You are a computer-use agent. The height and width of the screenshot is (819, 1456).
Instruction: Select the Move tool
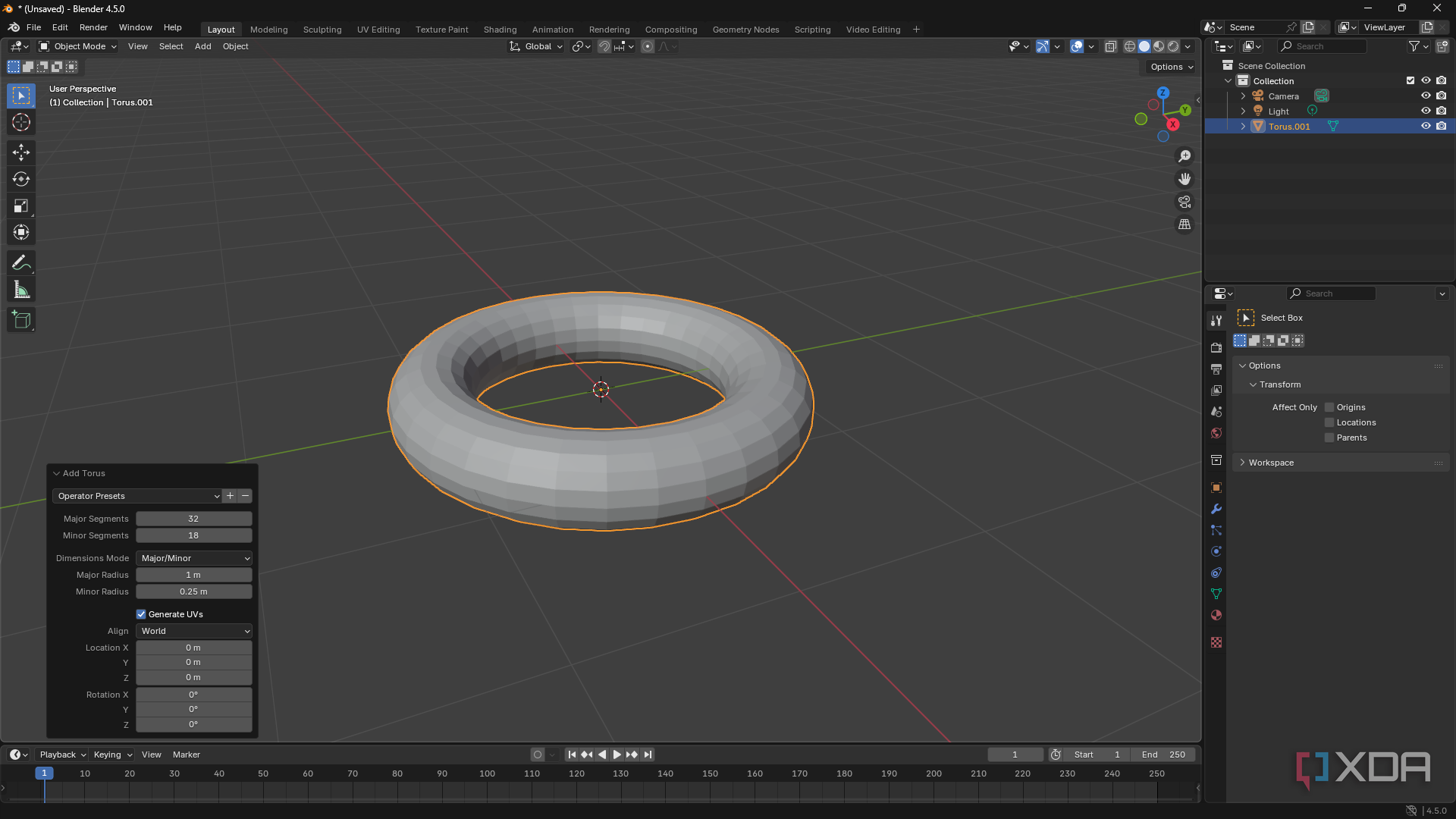pos(21,152)
